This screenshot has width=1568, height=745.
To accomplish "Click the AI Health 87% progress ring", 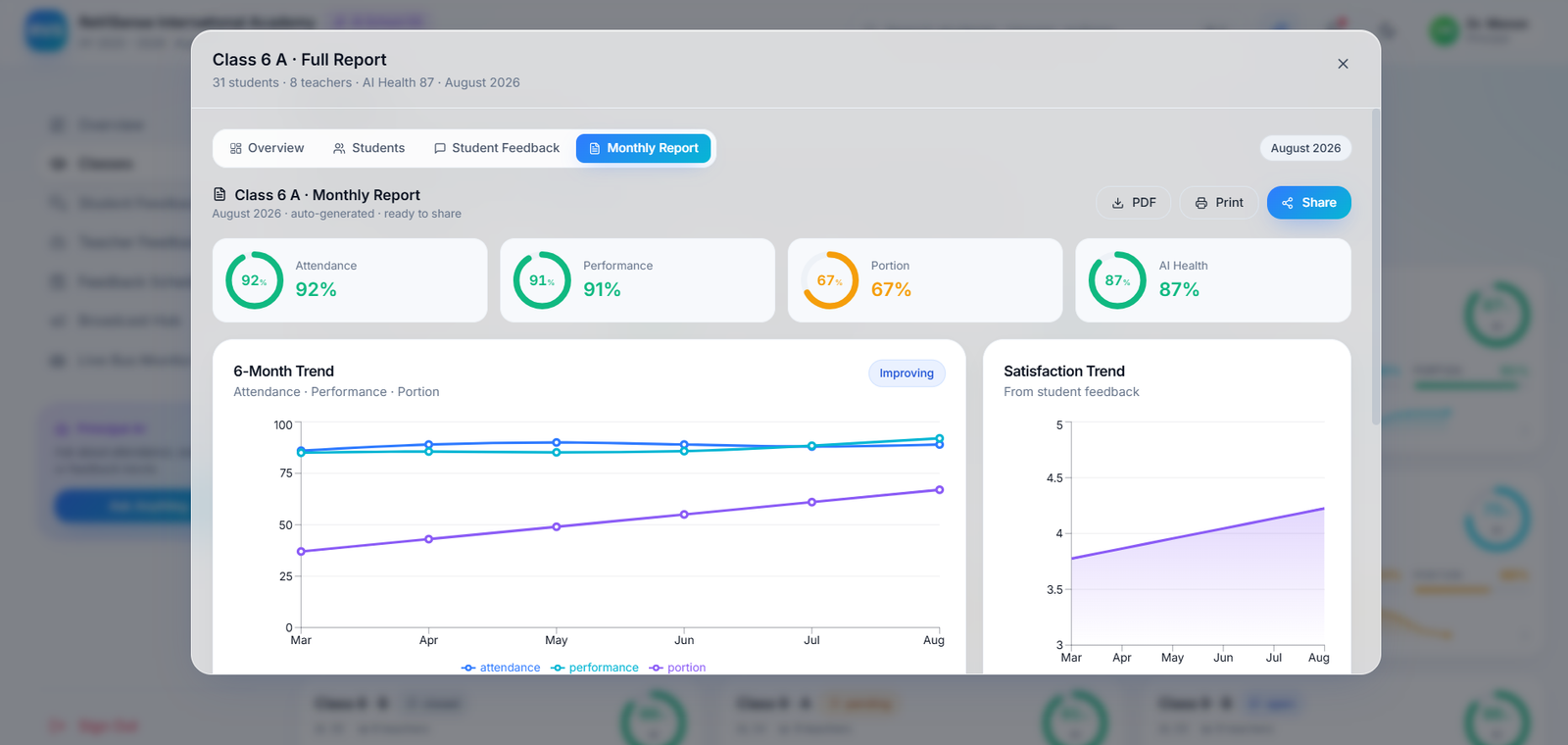I will [1117, 280].
